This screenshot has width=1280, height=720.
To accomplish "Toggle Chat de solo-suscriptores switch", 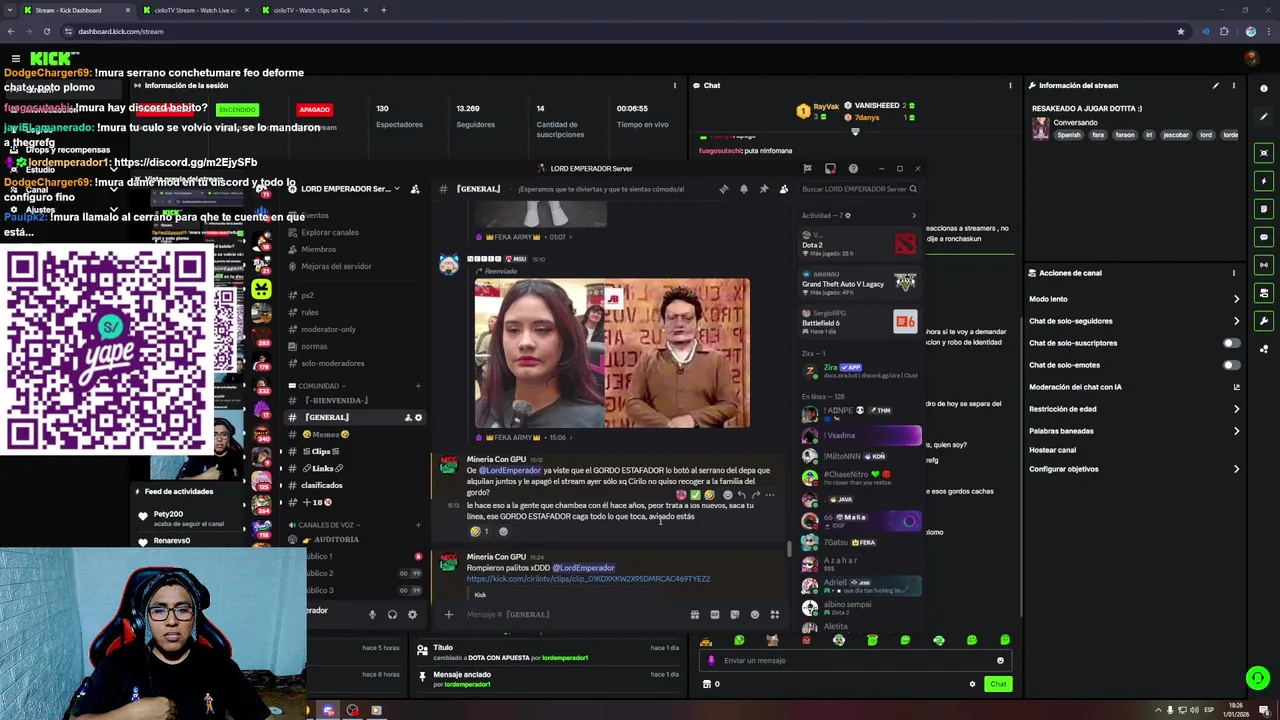I will (1231, 343).
